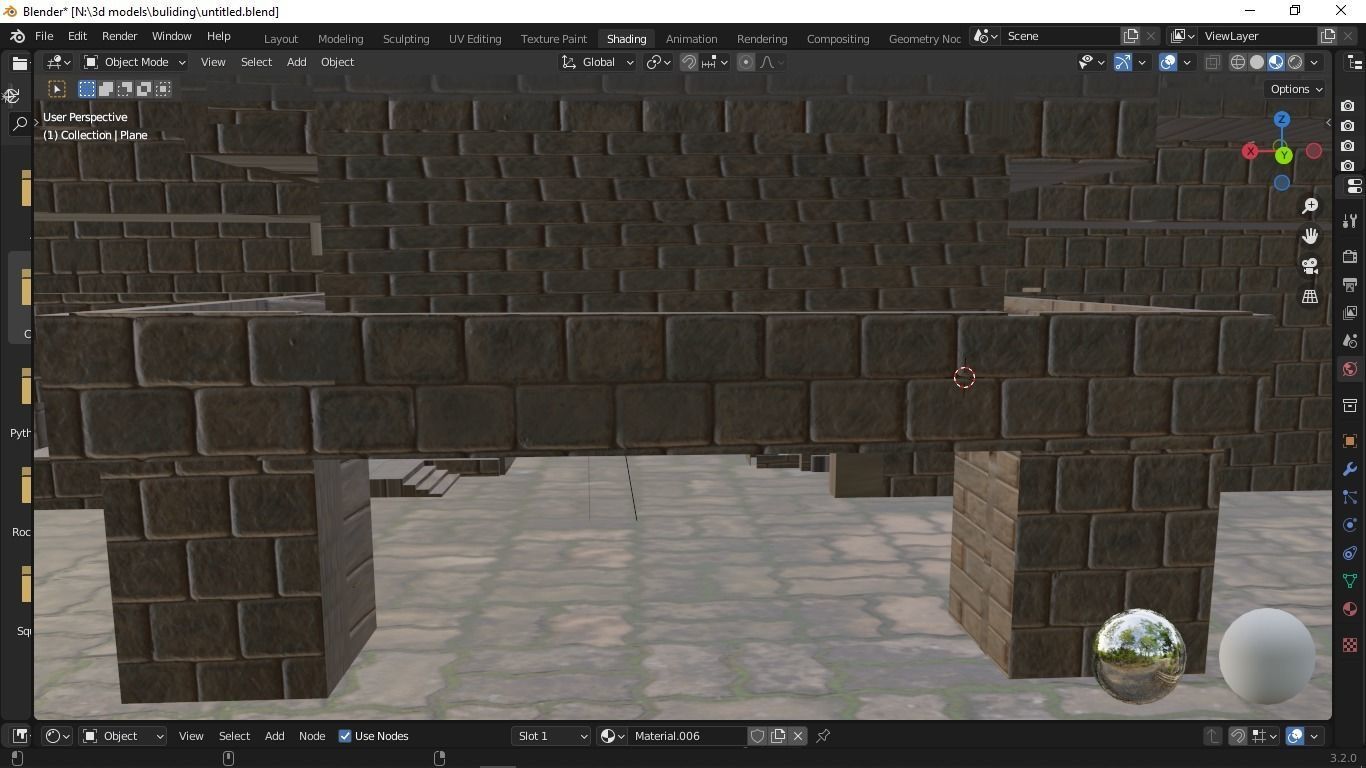Switch to material preview viewport shading
Screen dimensions: 1366x768
coord(1276,62)
